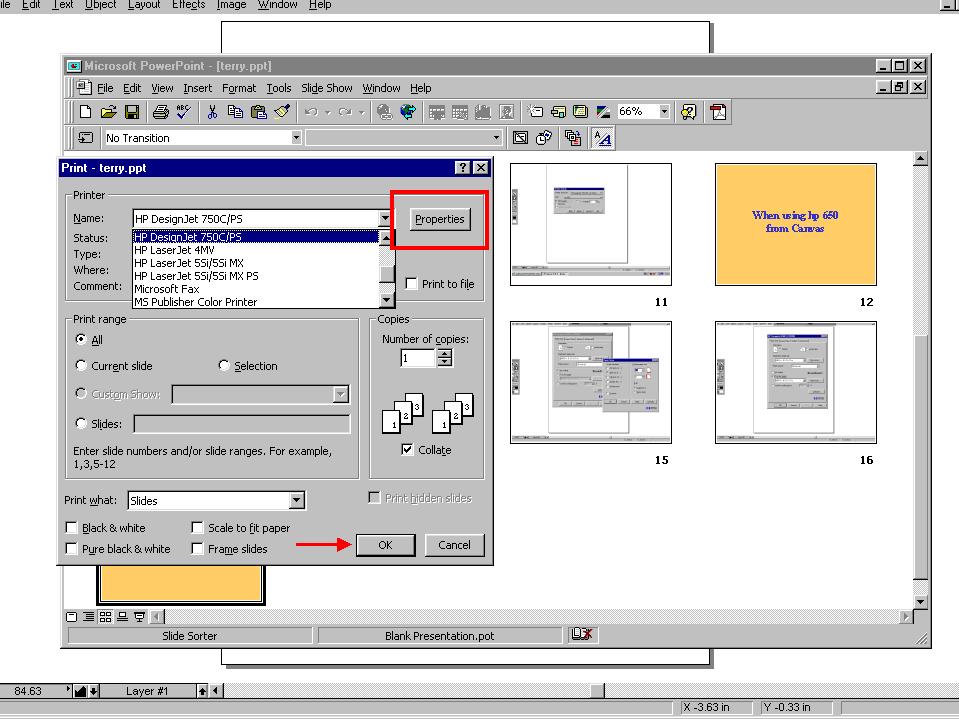Open the PowerPoint File menu
959x719 pixels.
(x=105, y=88)
